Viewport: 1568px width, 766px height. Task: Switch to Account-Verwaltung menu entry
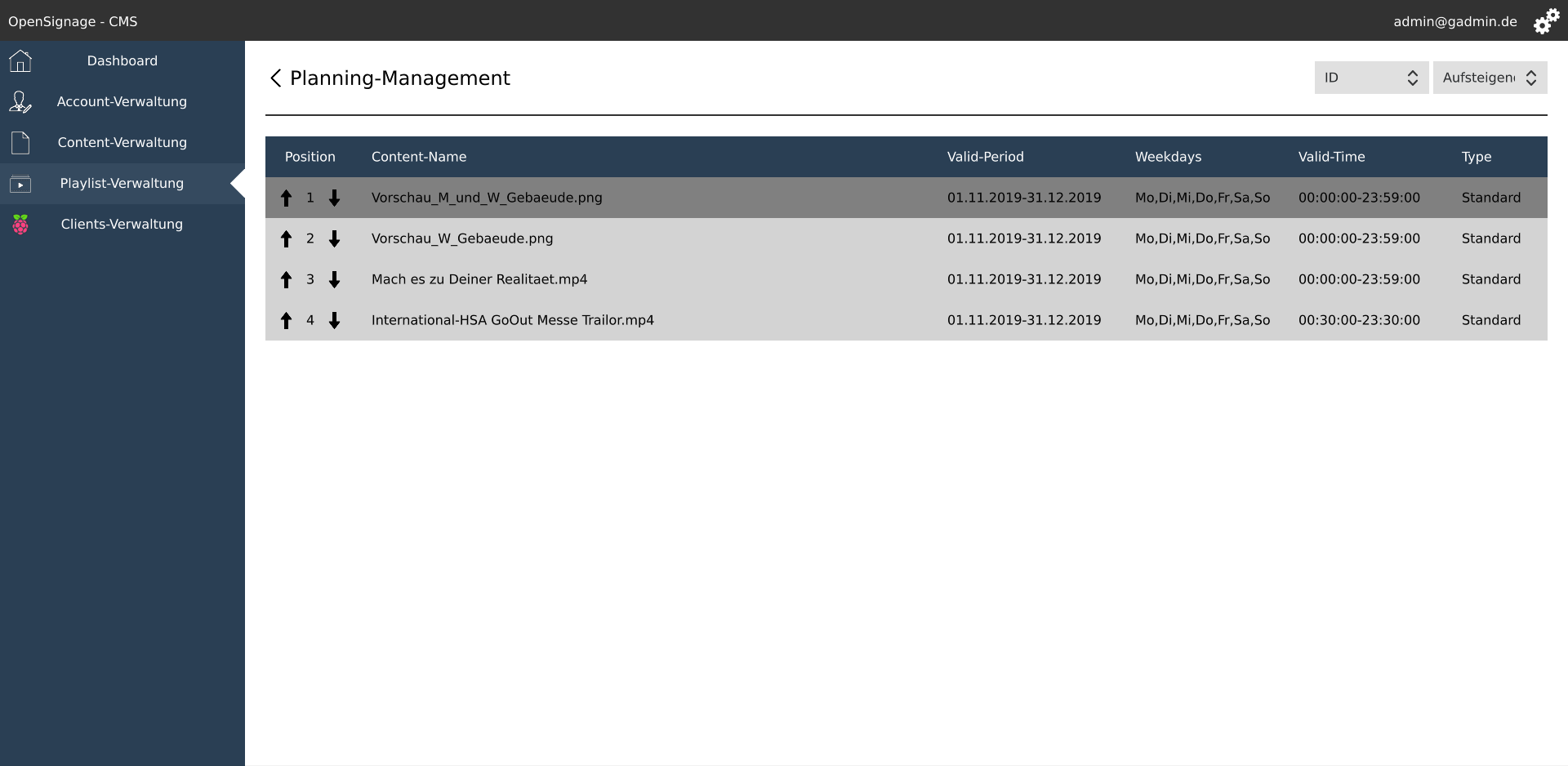pos(122,101)
